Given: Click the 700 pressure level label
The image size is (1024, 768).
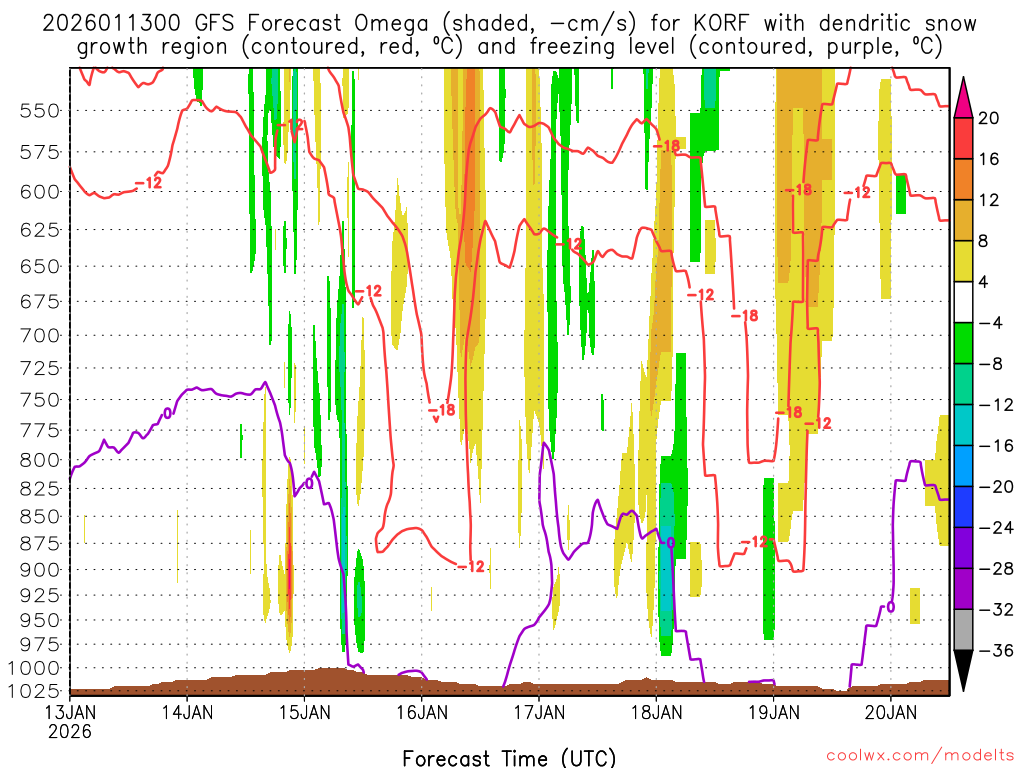Looking at the screenshot, I should coord(39,336).
